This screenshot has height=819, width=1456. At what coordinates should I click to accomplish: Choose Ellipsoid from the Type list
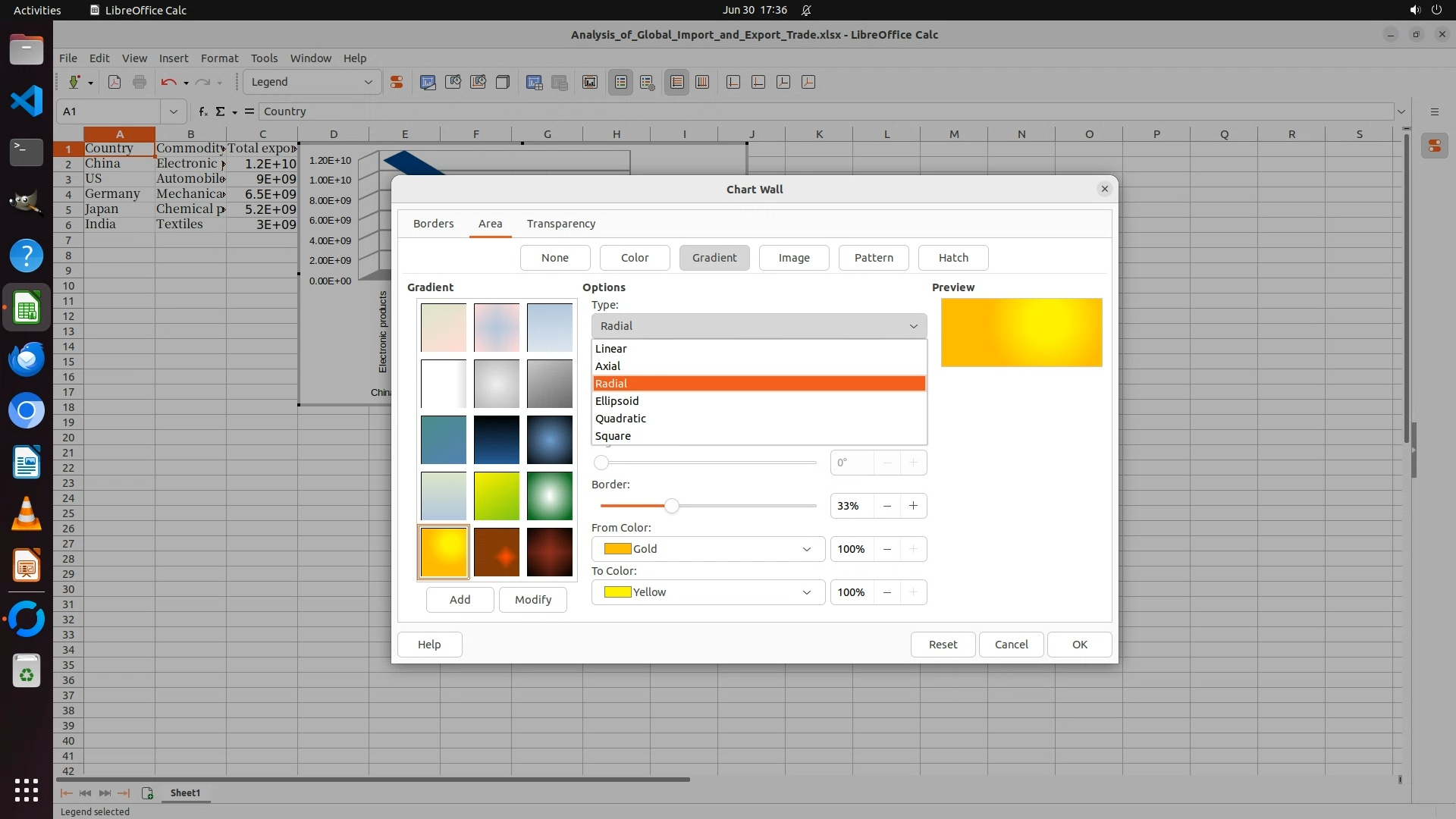pyautogui.click(x=617, y=401)
